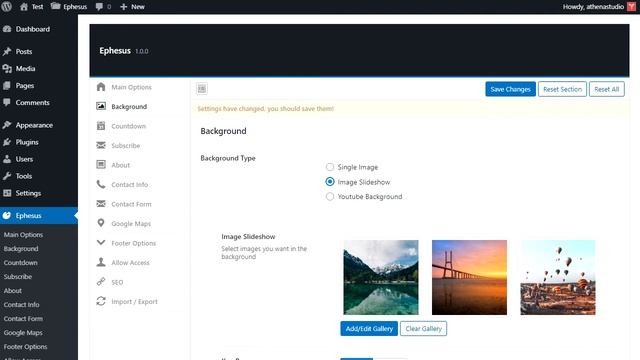Click the Tools wrench icon
Screen dimensions: 640x360
(7, 176)
